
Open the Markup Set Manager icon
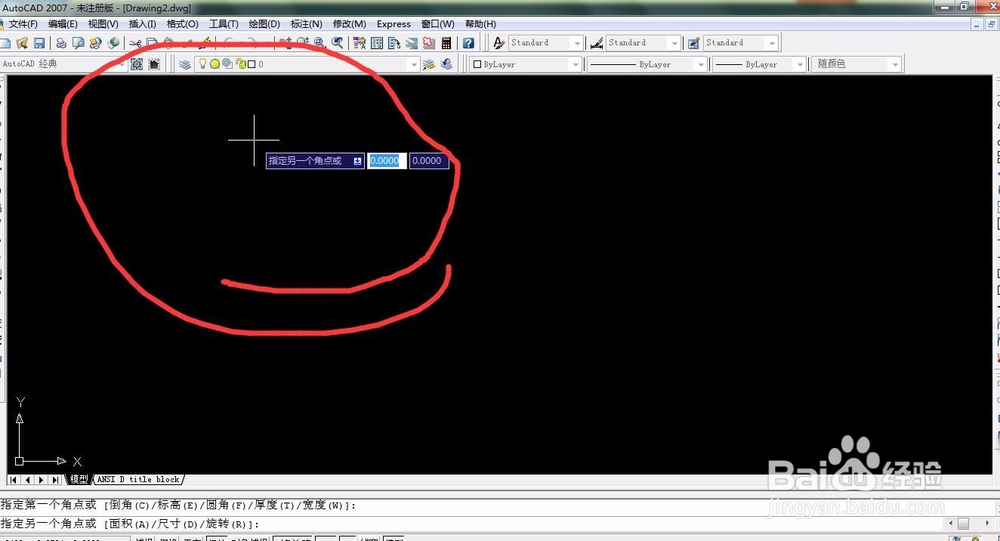click(x=429, y=43)
